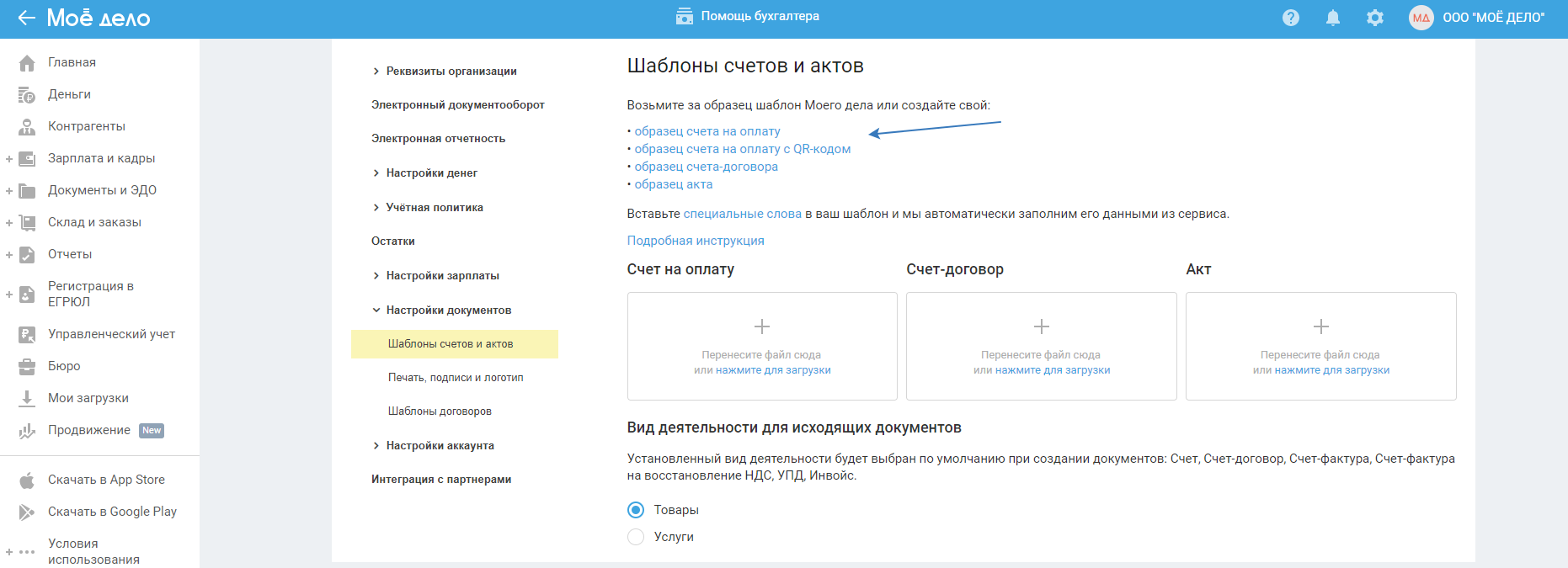
Task: Click the Управленческий учет icon
Action: click(27, 335)
